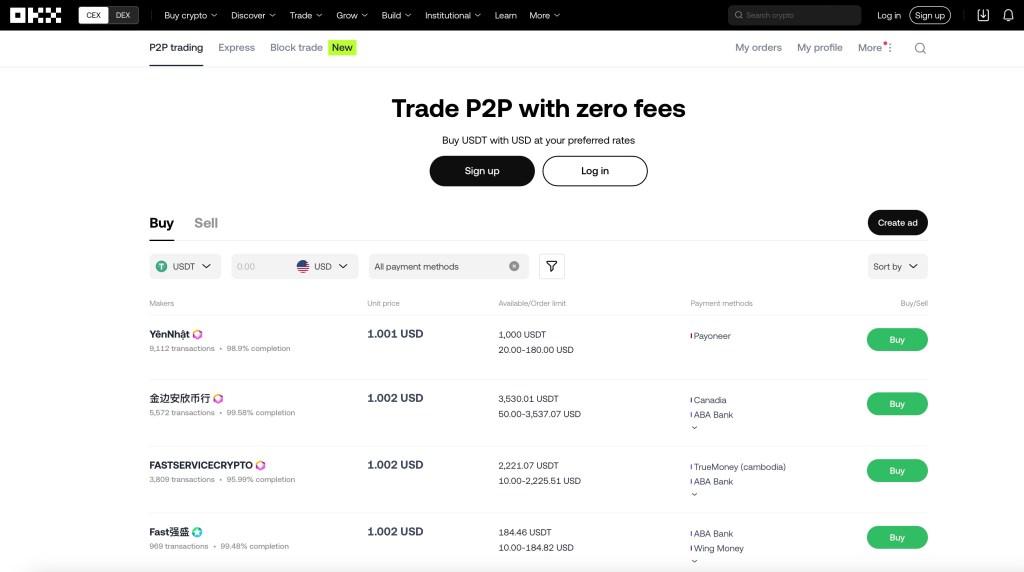Open the notifications bell
The image size is (1024, 572).
[x=1008, y=15]
